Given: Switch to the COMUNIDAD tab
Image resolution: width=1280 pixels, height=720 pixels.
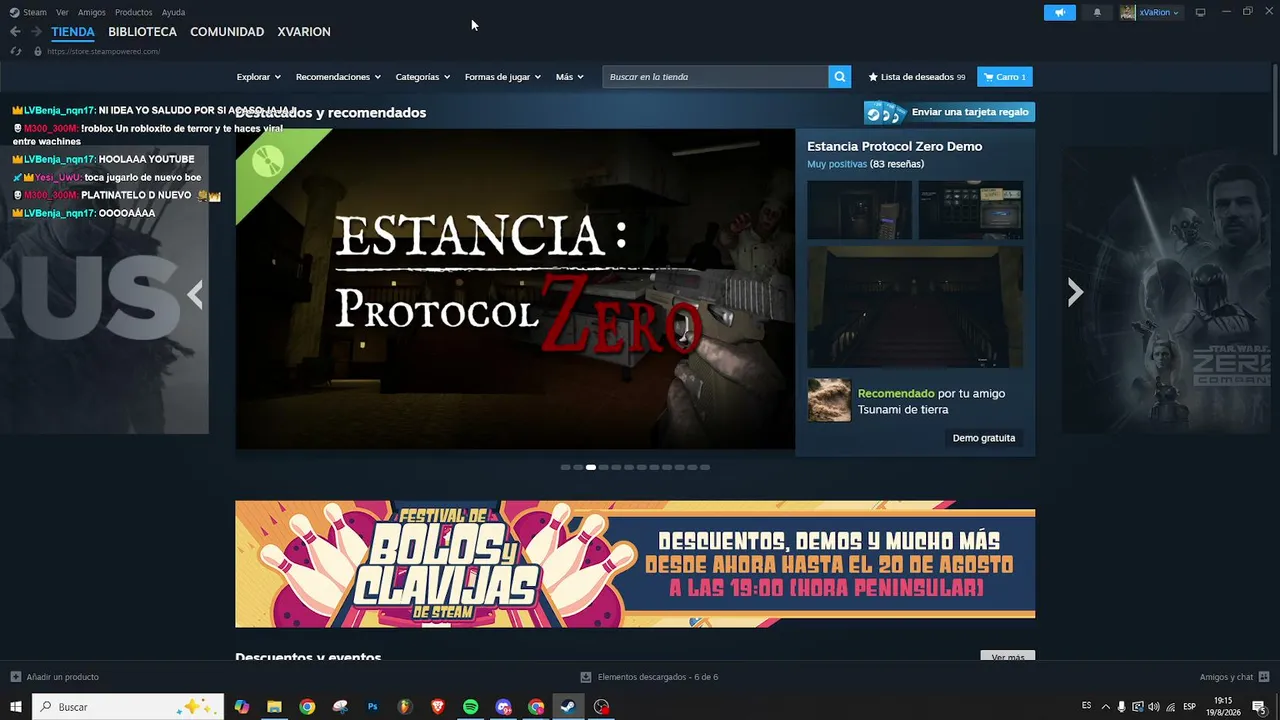Looking at the screenshot, I should (x=227, y=32).
